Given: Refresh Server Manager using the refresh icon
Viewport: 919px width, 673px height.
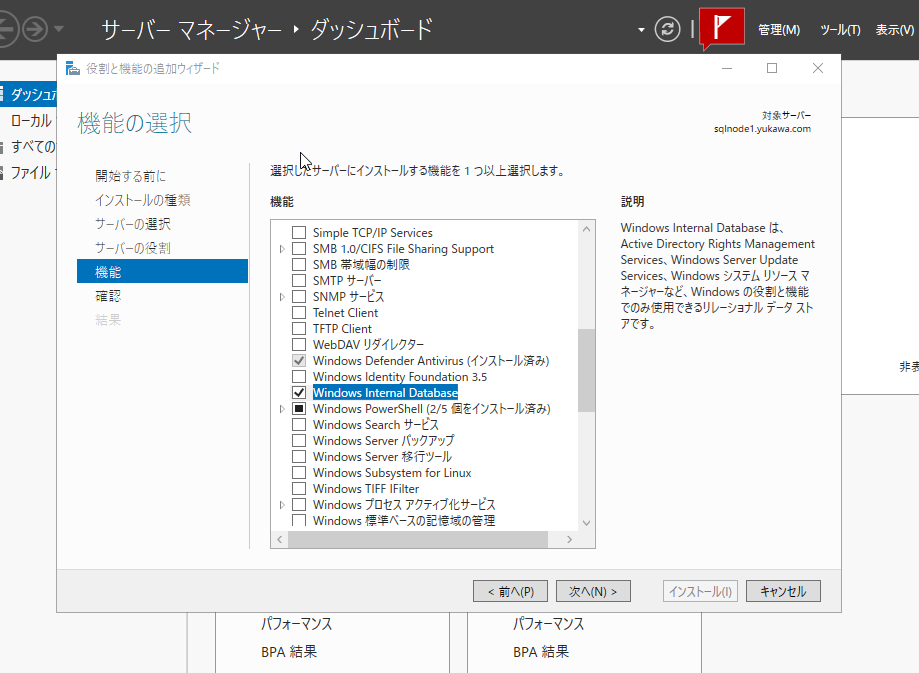Looking at the screenshot, I should 667,28.
